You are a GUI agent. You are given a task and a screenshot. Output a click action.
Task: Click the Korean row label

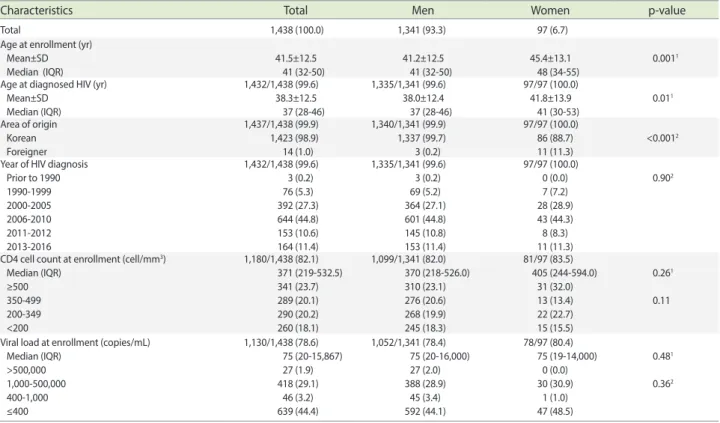(x=21, y=138)
